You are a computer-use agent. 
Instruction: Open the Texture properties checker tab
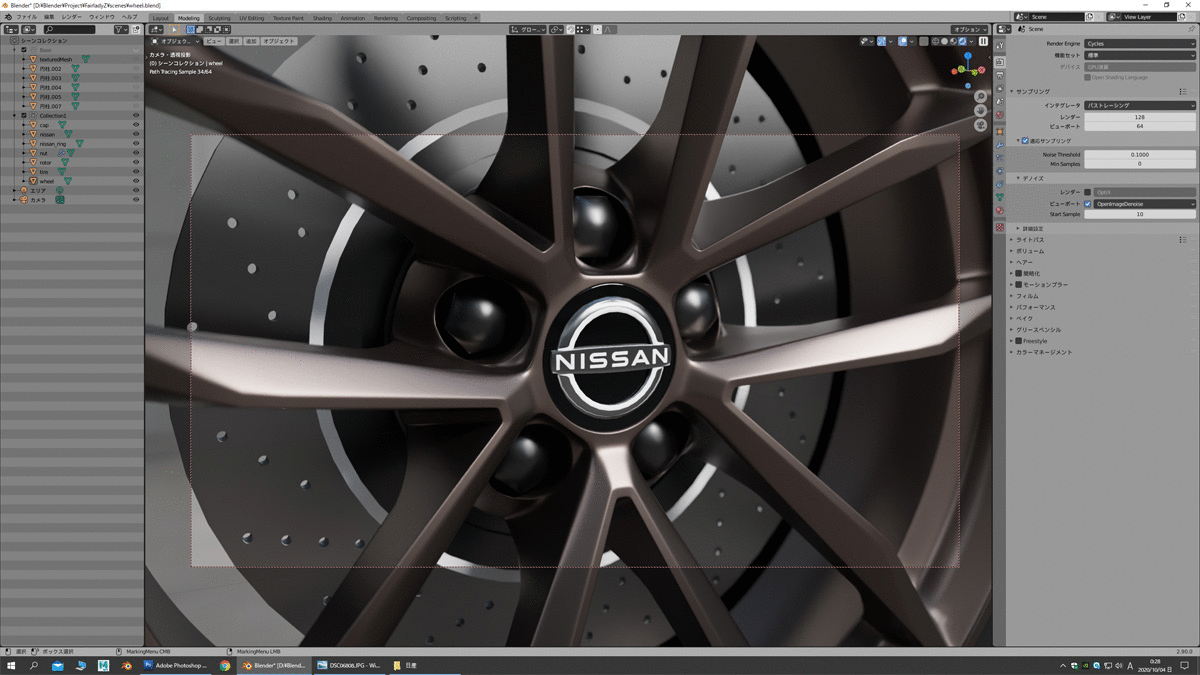tap(999, 227)
